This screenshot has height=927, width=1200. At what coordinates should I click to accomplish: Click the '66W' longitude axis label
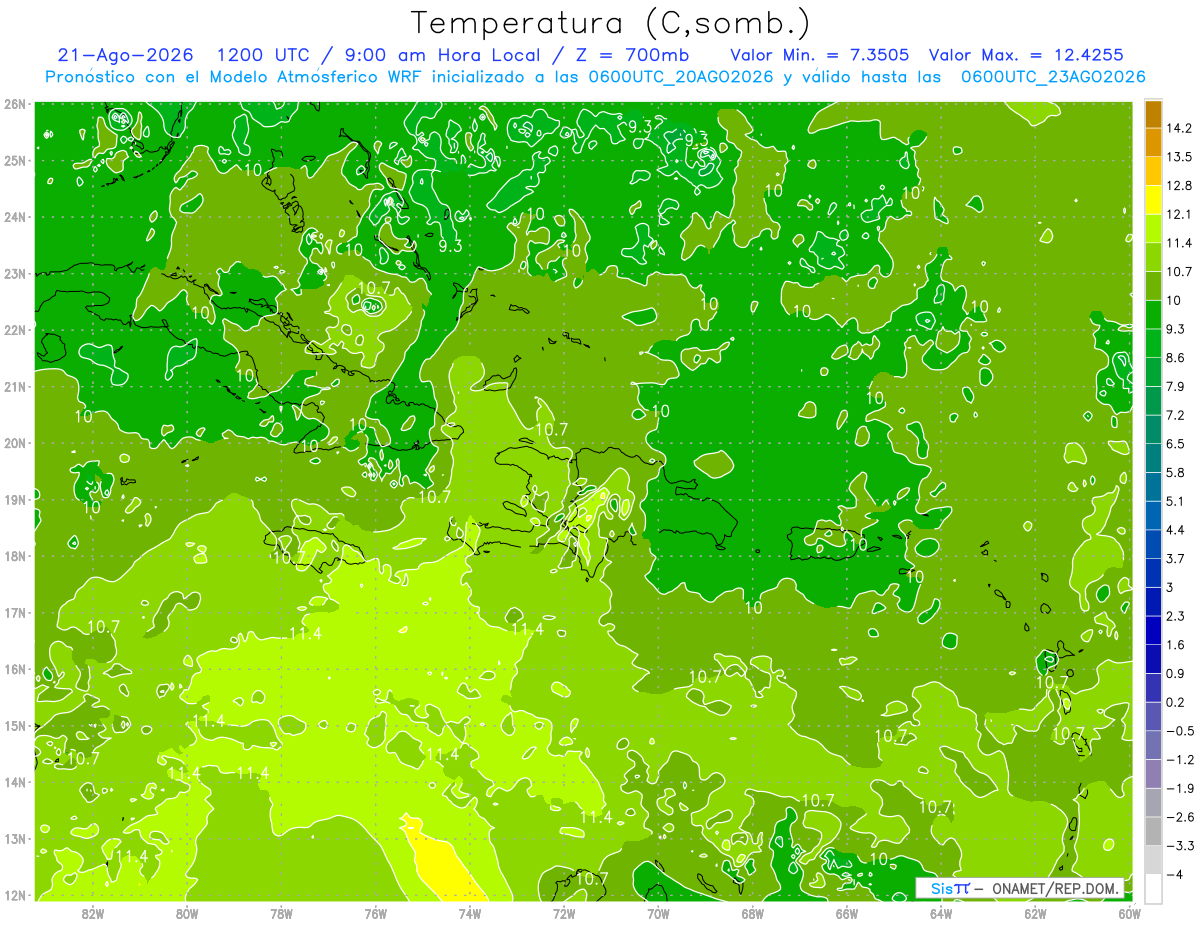point(847,913)
